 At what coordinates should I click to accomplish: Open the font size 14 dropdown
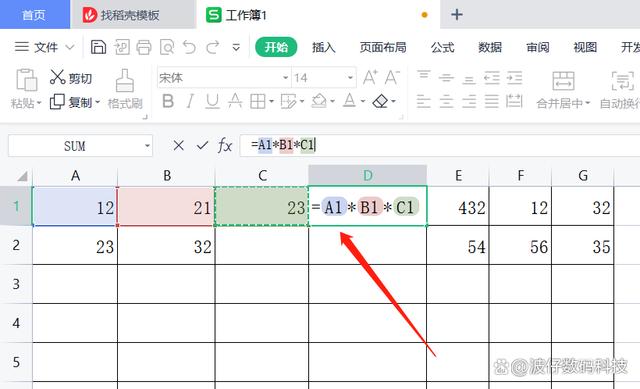[350, 78]
